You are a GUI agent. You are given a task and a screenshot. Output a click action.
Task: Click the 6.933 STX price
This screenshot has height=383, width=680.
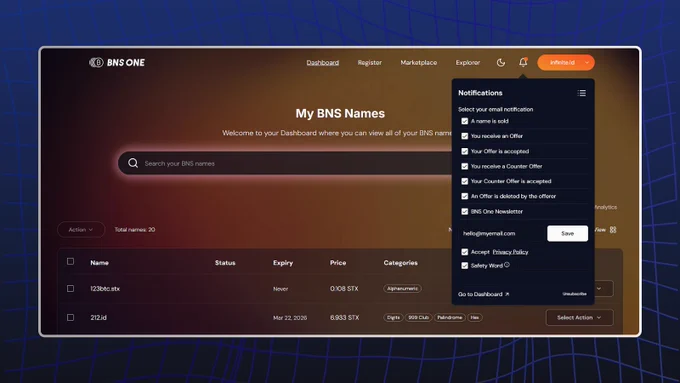(x=344, y=318)
